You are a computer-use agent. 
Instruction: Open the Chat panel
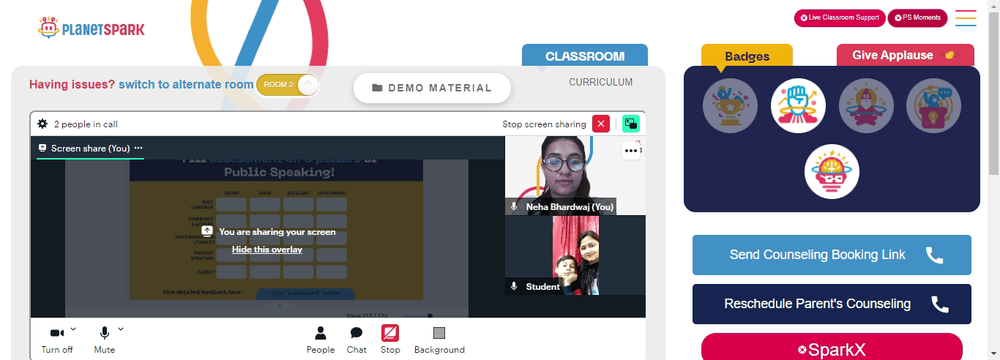point(357,340)
